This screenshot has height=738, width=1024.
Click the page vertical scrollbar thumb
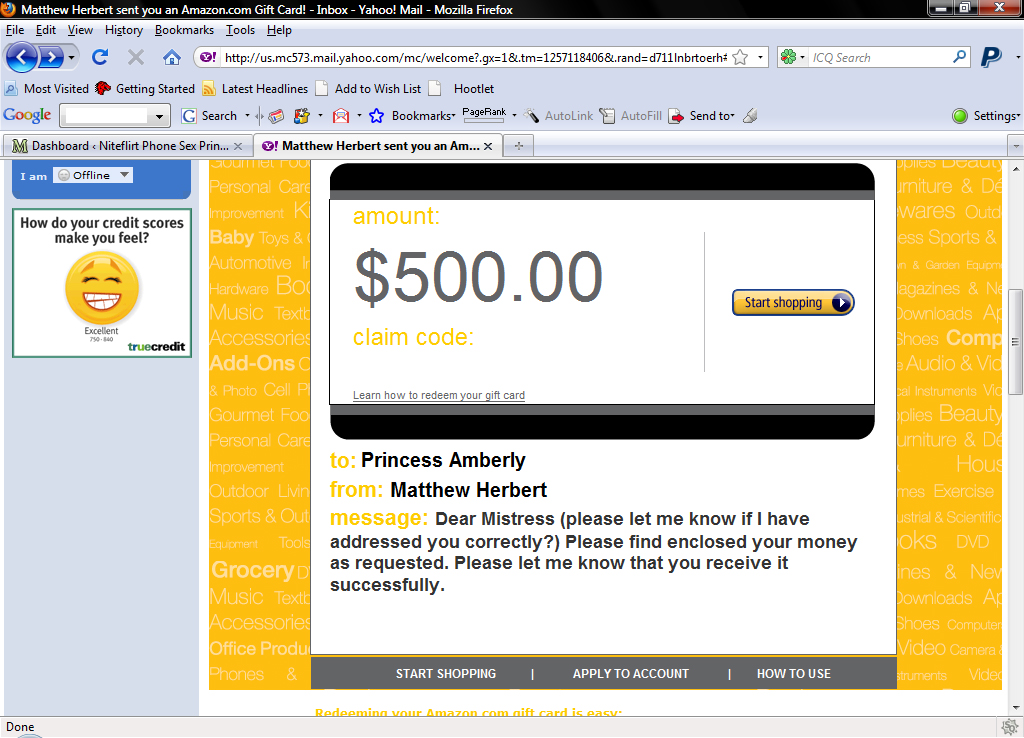(x=1015, y=342)
